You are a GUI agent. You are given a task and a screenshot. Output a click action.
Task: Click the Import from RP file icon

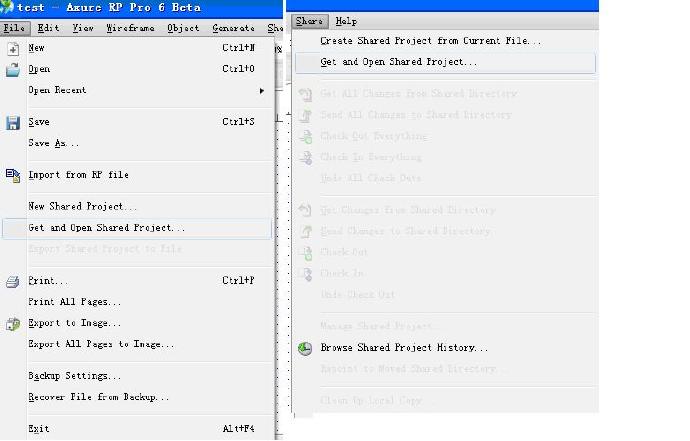pos(13,175)
